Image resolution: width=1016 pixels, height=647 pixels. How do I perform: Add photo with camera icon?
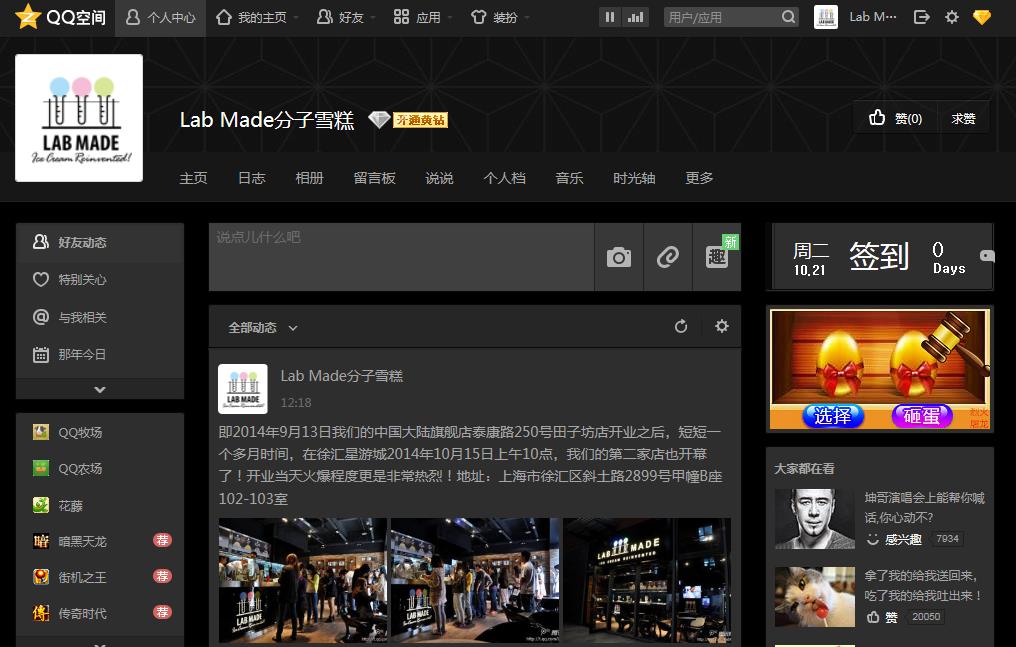click(619, 257)
